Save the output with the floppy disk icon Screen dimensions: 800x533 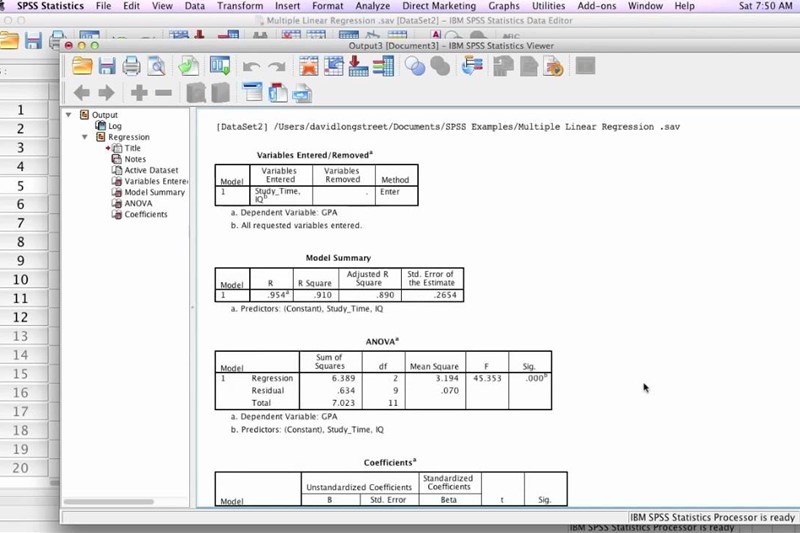click(x=107, y=67)
